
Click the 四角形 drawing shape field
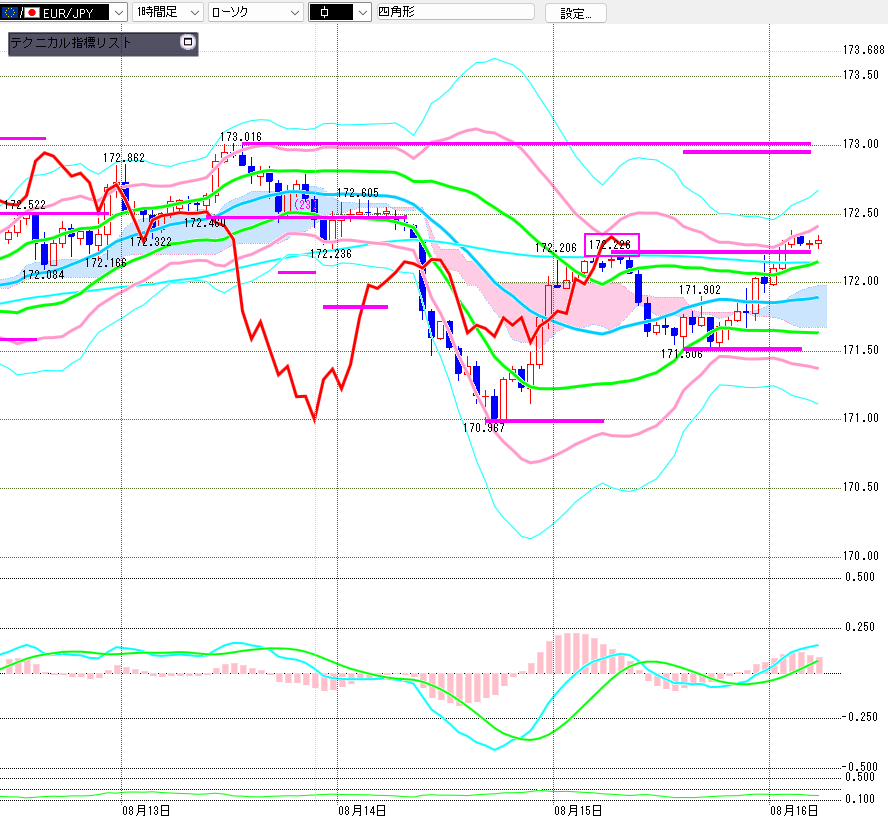point(455,12)
